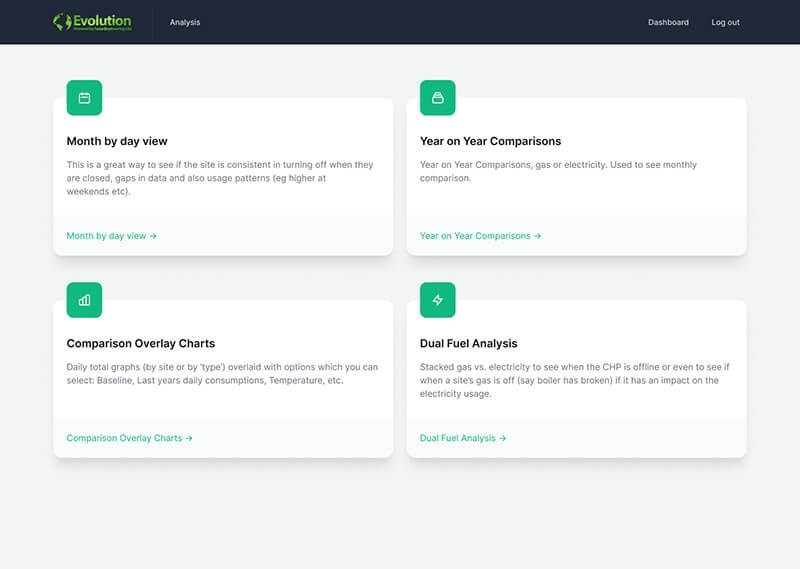This screenshot has height=569, width=800.
Task: Click the Evolution logo in header
Action: [x=92, y=22]
